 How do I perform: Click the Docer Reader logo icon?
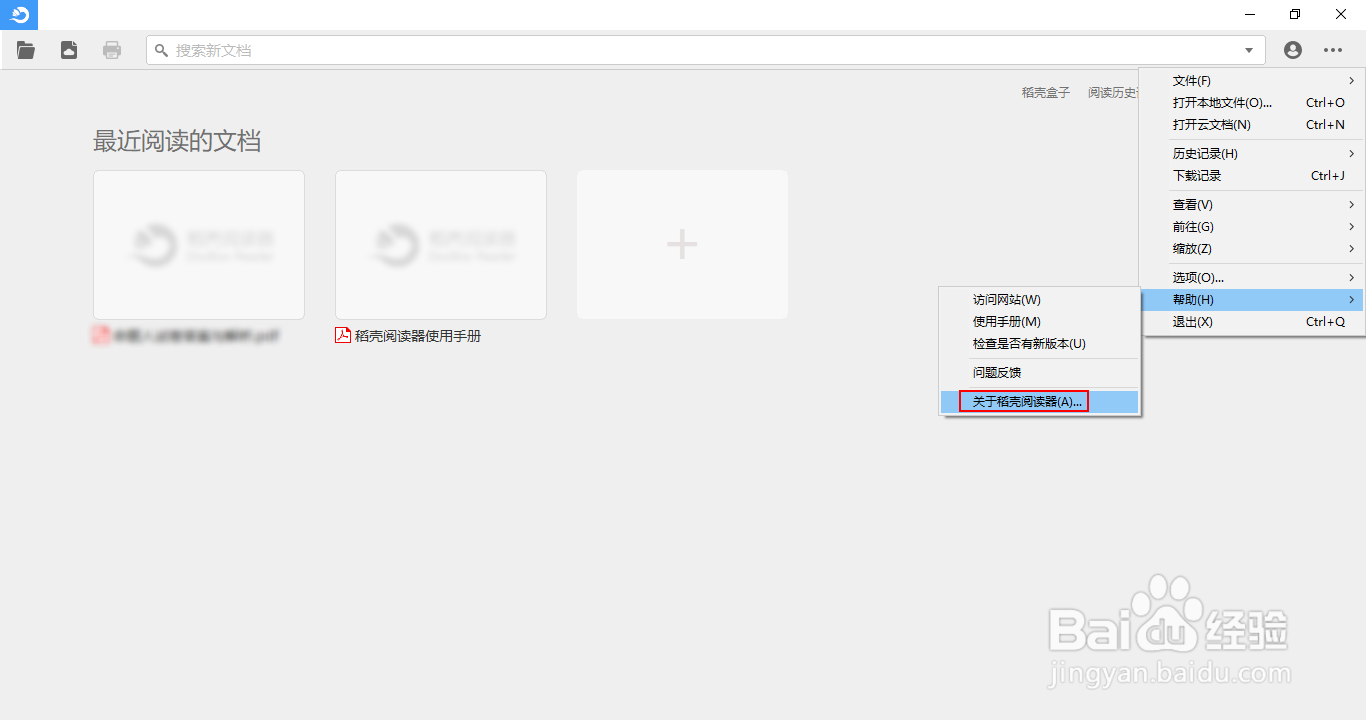click(19, 14)
